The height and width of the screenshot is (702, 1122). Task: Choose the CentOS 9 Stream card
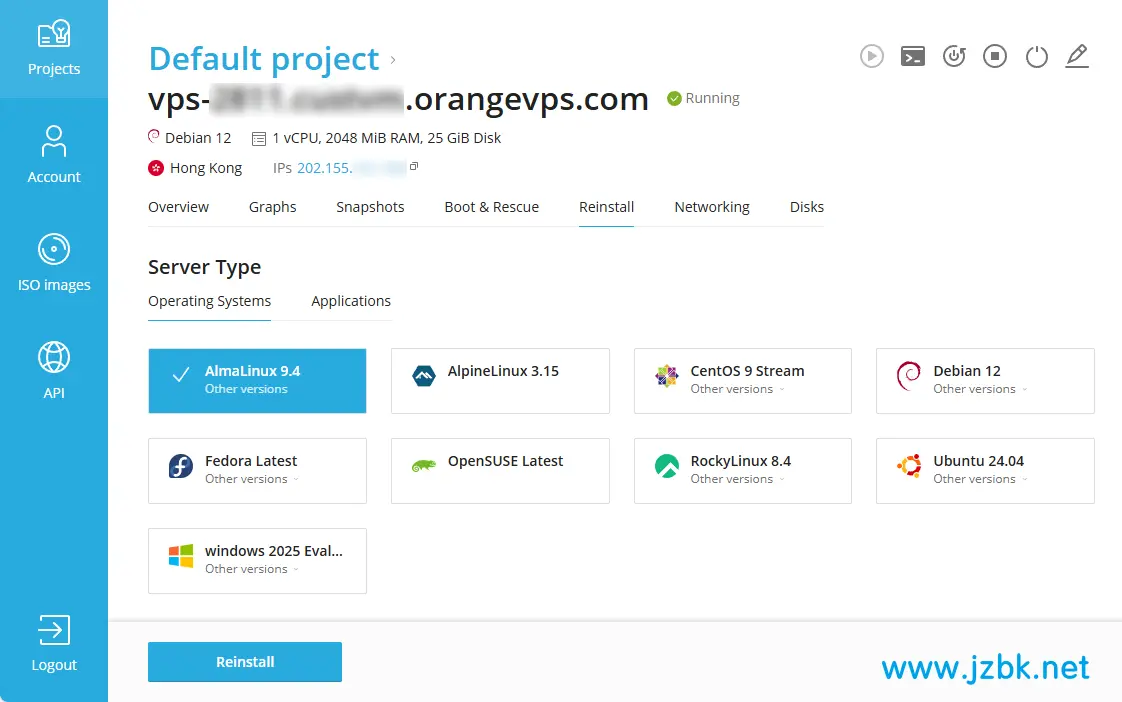click(743, 381)
